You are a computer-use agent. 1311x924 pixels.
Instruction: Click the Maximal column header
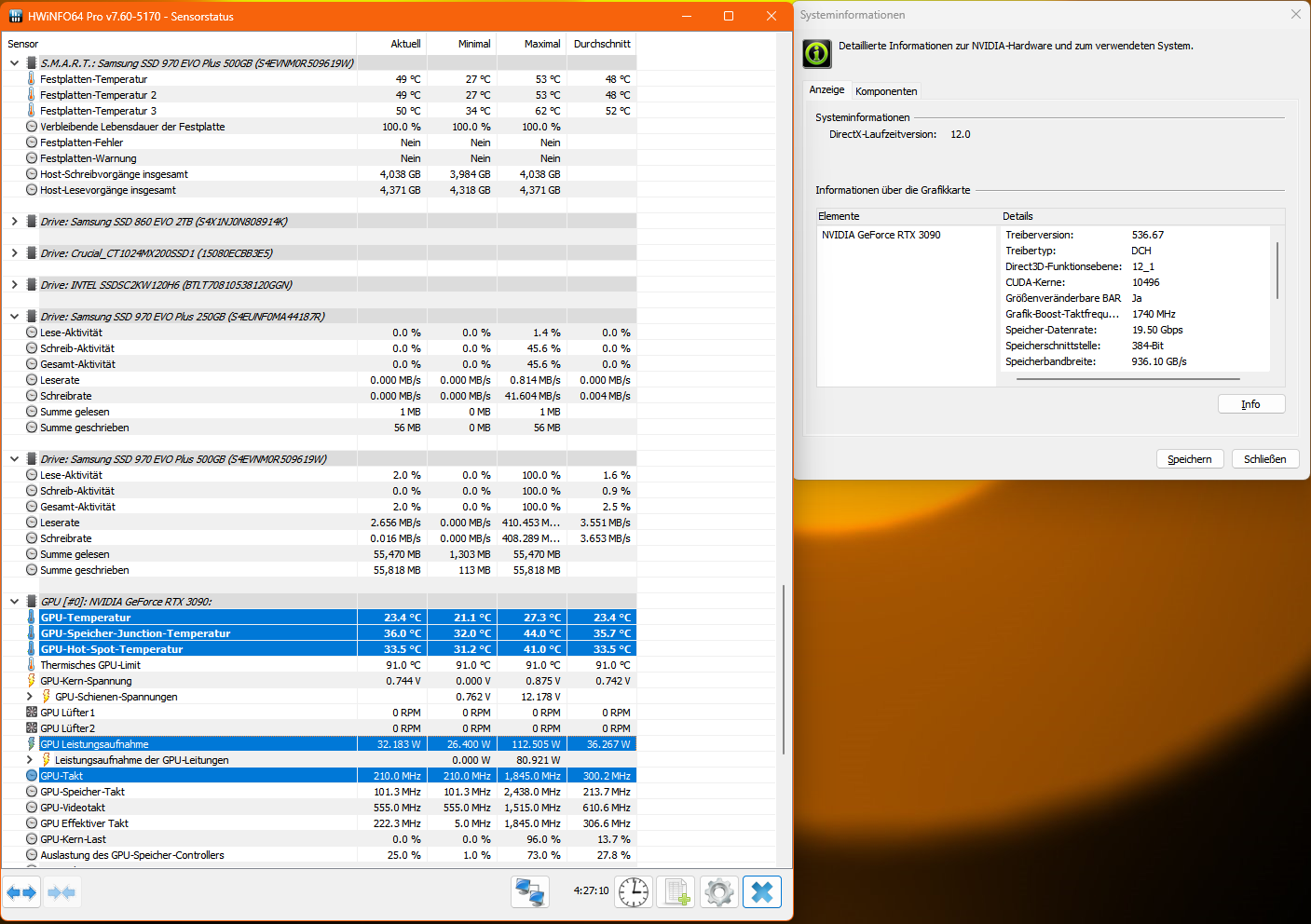click(531, 44)
